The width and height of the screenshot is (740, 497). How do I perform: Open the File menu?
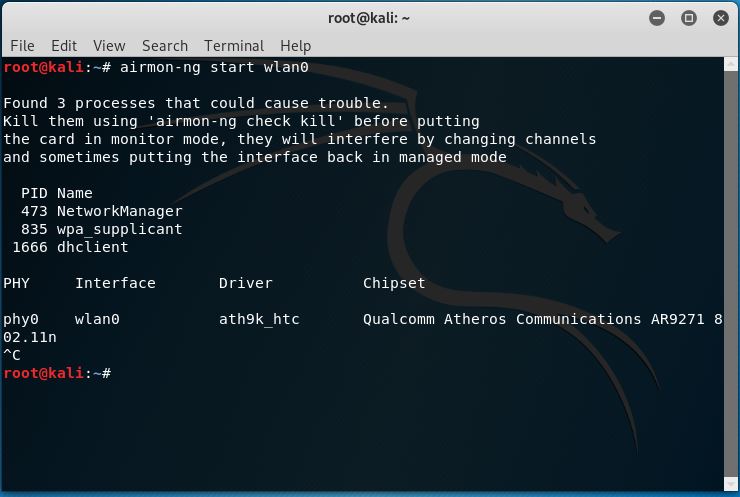22,46
